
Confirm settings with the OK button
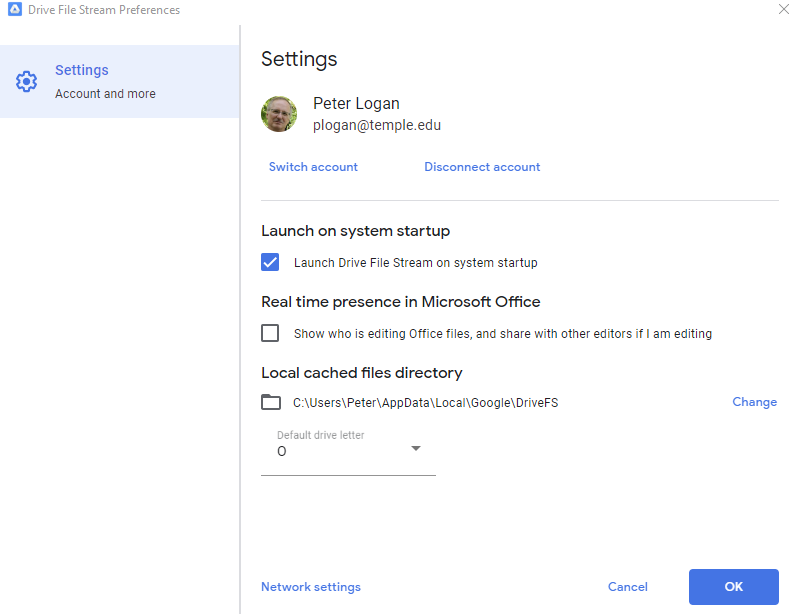pos(733,587)
